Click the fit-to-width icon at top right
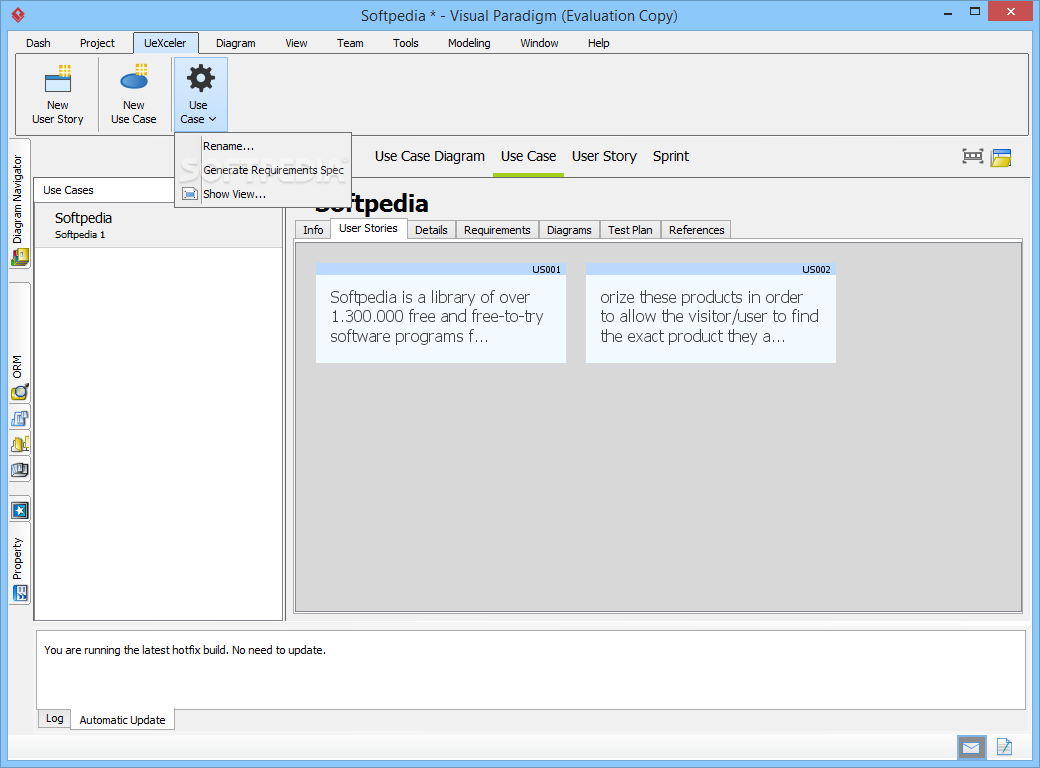 point(972,157)
